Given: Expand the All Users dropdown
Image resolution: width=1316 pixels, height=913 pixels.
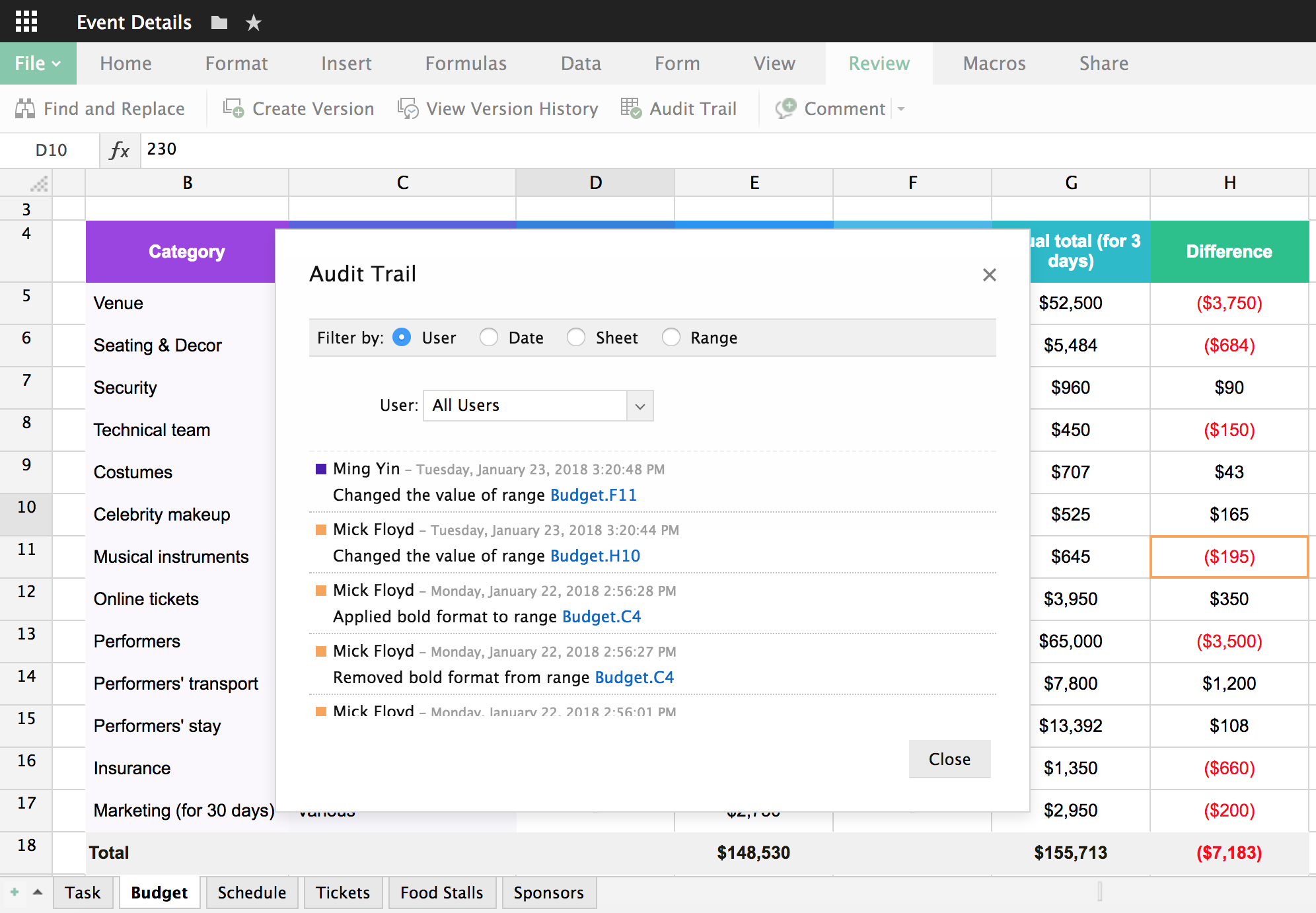Looking at the screenshot, I should (x=640, y=406).
